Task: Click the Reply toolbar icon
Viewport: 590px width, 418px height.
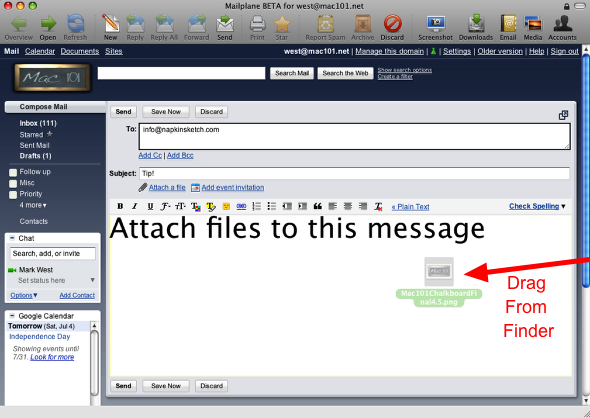Action: [135, 24]
